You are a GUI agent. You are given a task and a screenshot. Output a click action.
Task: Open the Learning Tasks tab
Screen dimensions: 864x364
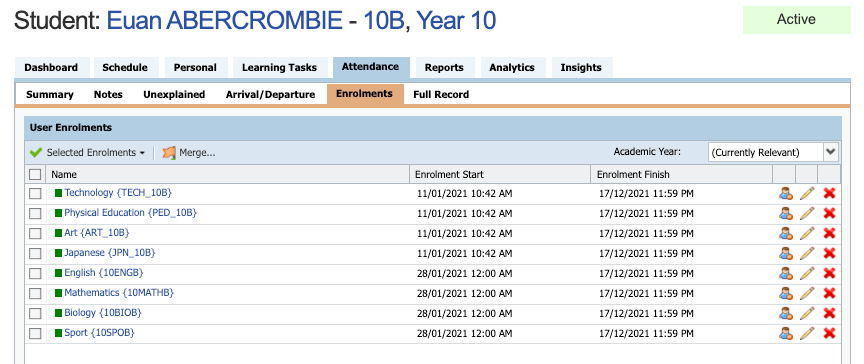(279, 68)
